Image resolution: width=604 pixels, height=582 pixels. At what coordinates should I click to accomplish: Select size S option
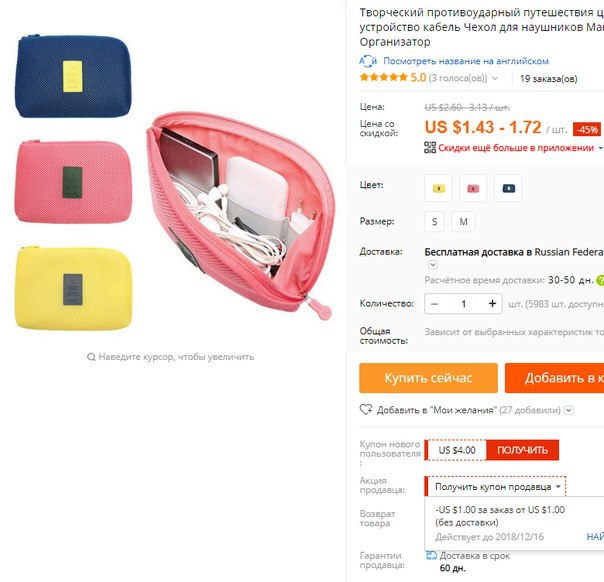pyautogui.click(x=434, y=221)
